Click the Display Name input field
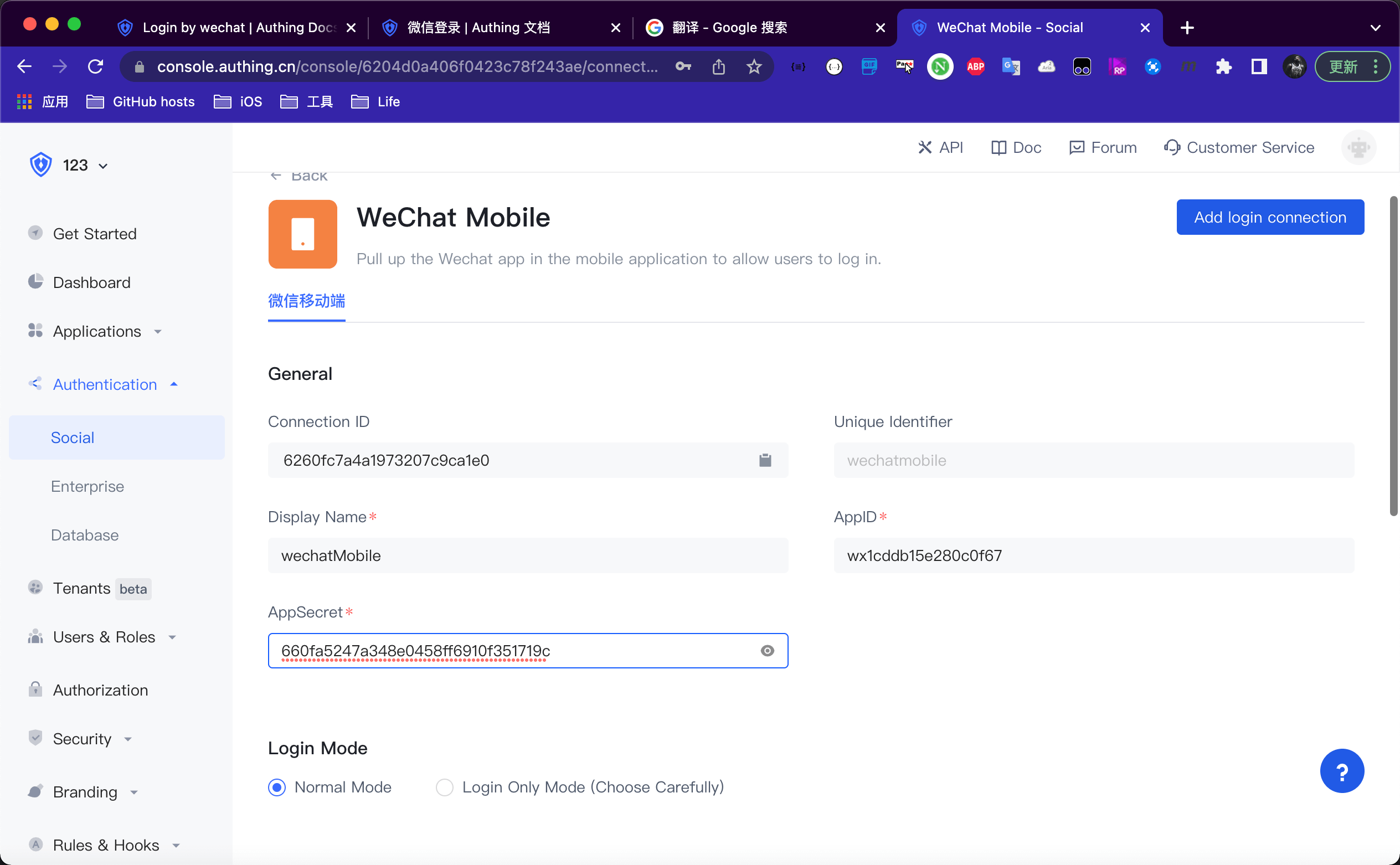The image size is (1400, 865). [528, 555]
